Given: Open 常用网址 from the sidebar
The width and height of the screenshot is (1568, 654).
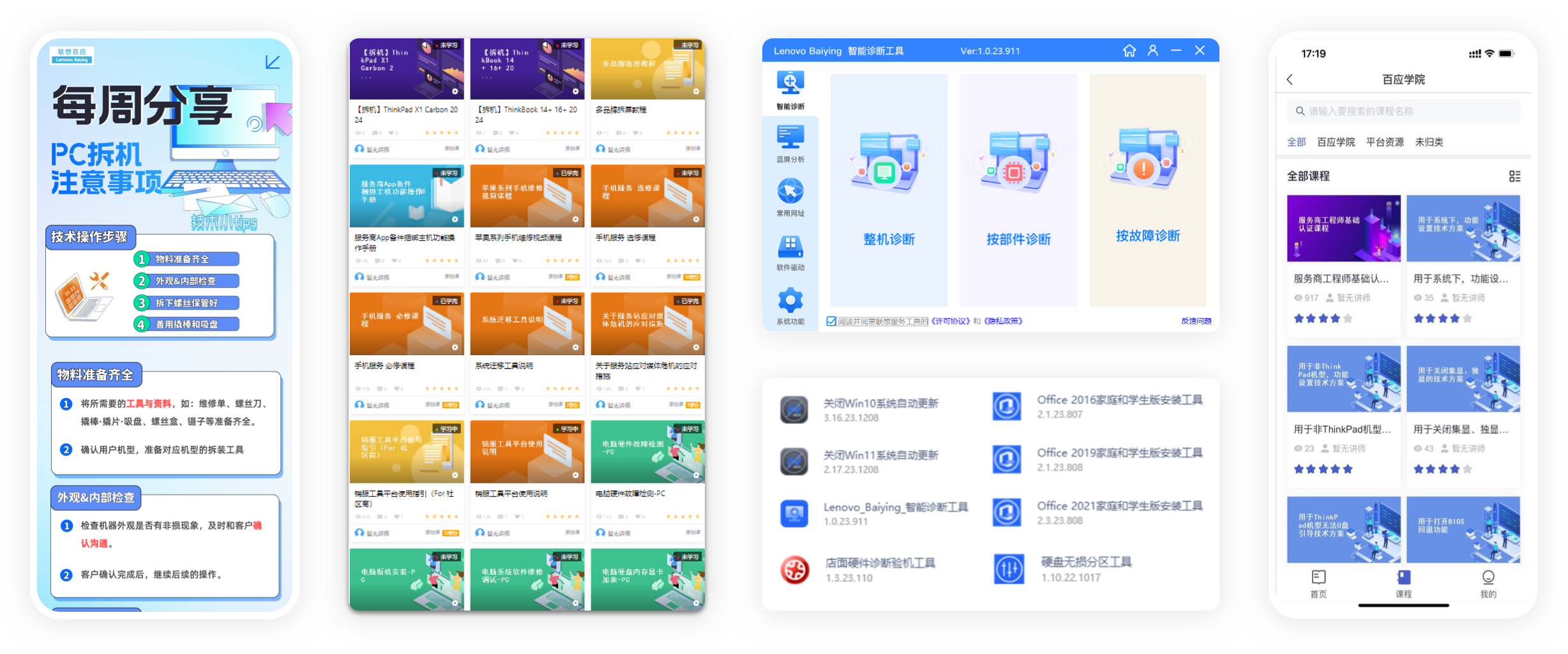Looking at the screenshot, I should coord(790,197).
